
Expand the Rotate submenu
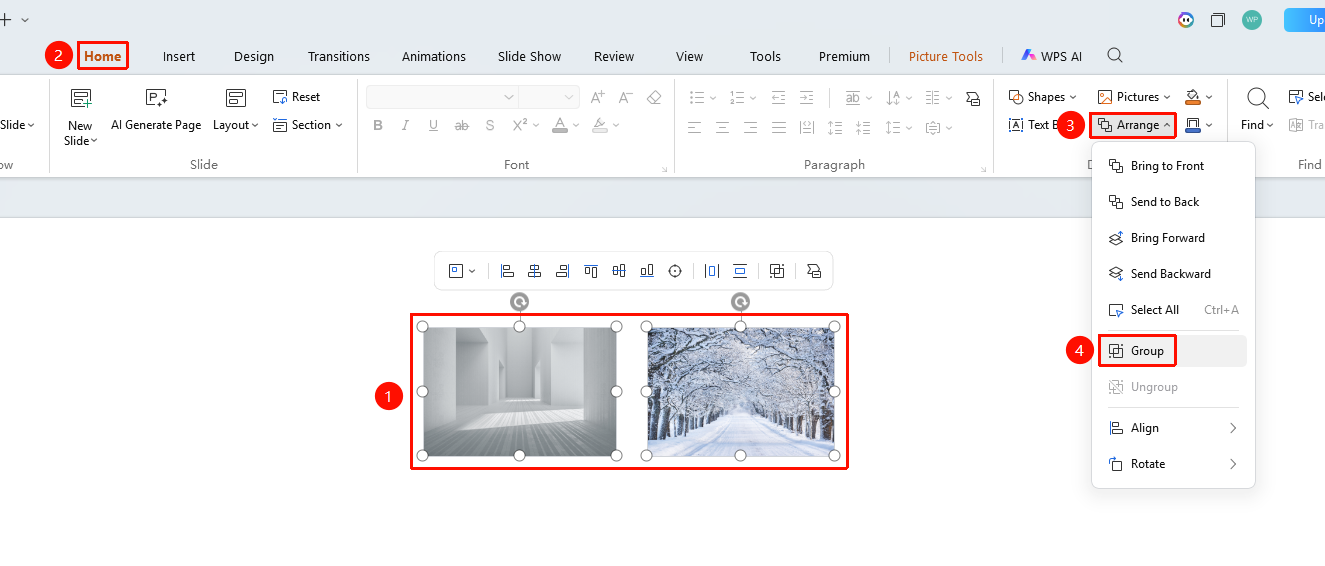tap(1172, 464)
